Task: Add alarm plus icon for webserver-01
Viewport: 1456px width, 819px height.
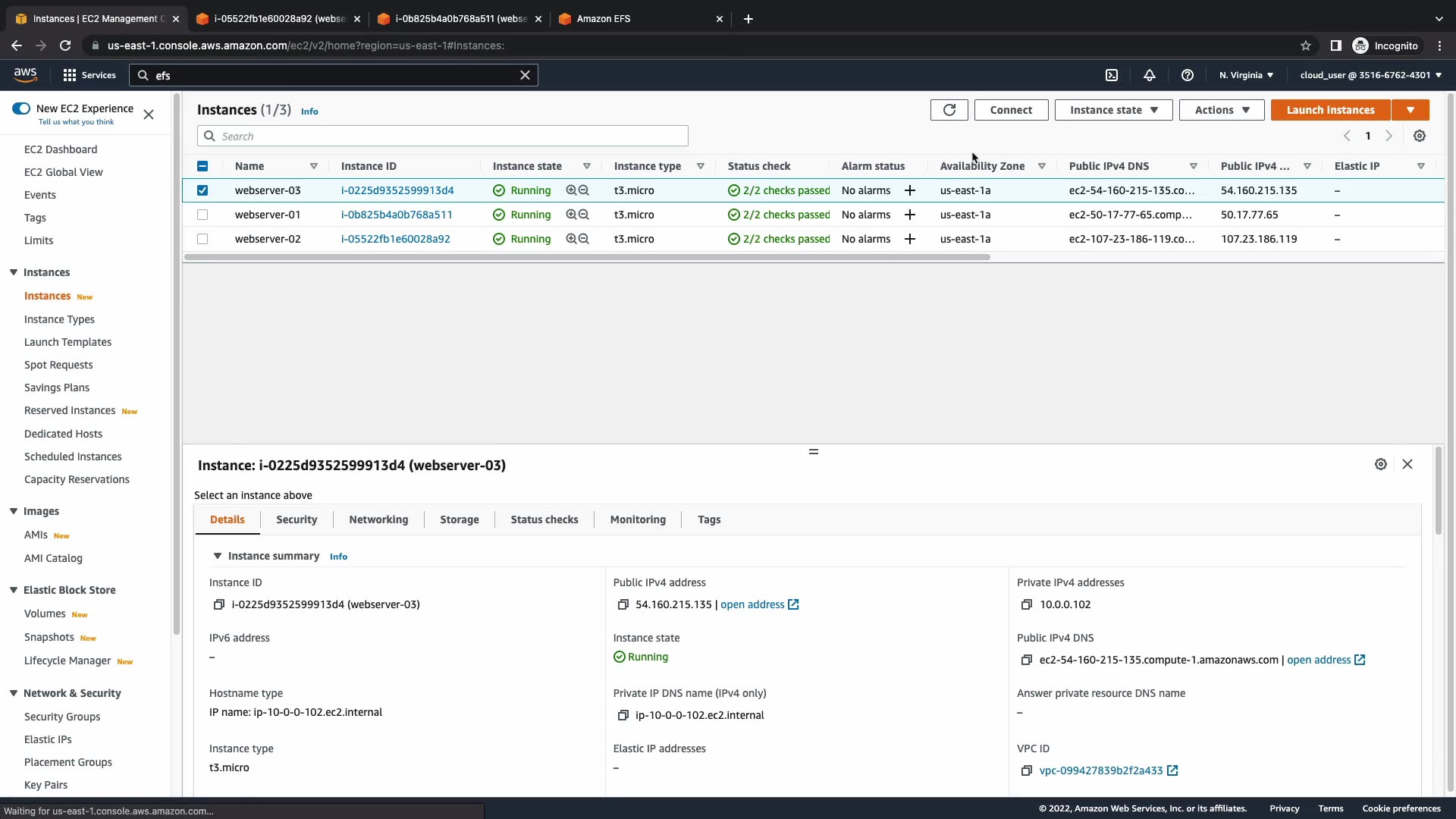Action: pyautogui.click(x=910, y=215)
